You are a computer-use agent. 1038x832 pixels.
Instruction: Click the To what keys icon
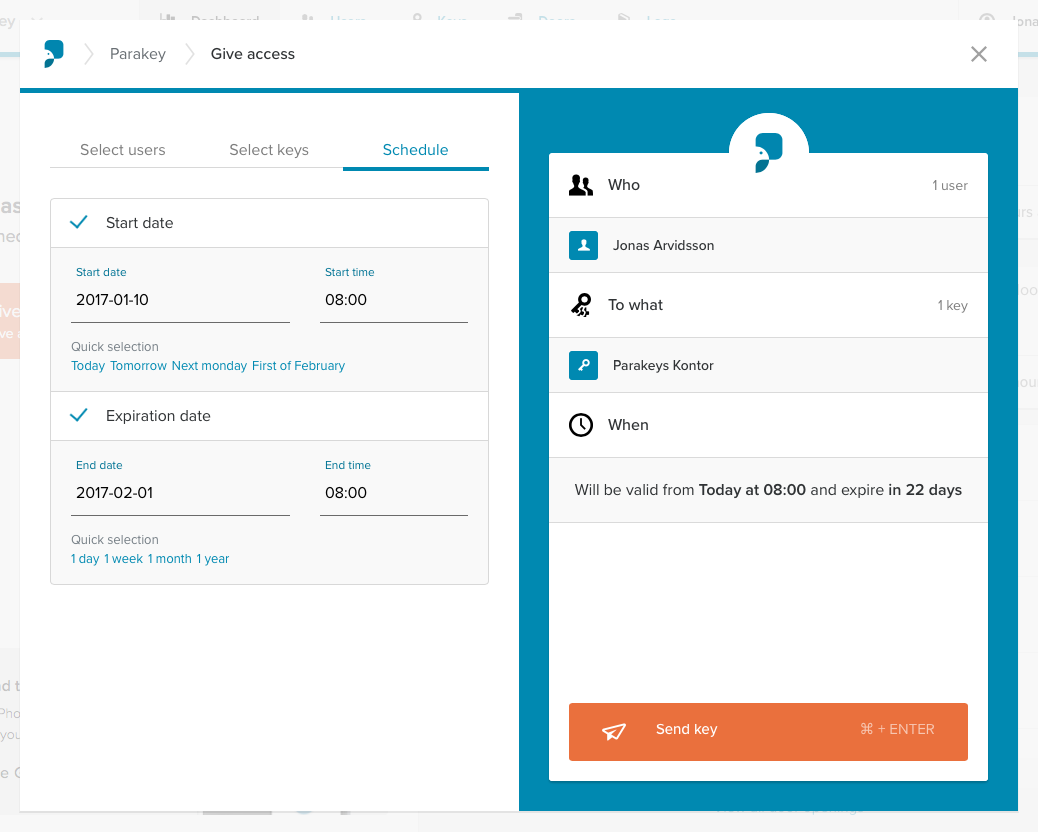(581, 305)
